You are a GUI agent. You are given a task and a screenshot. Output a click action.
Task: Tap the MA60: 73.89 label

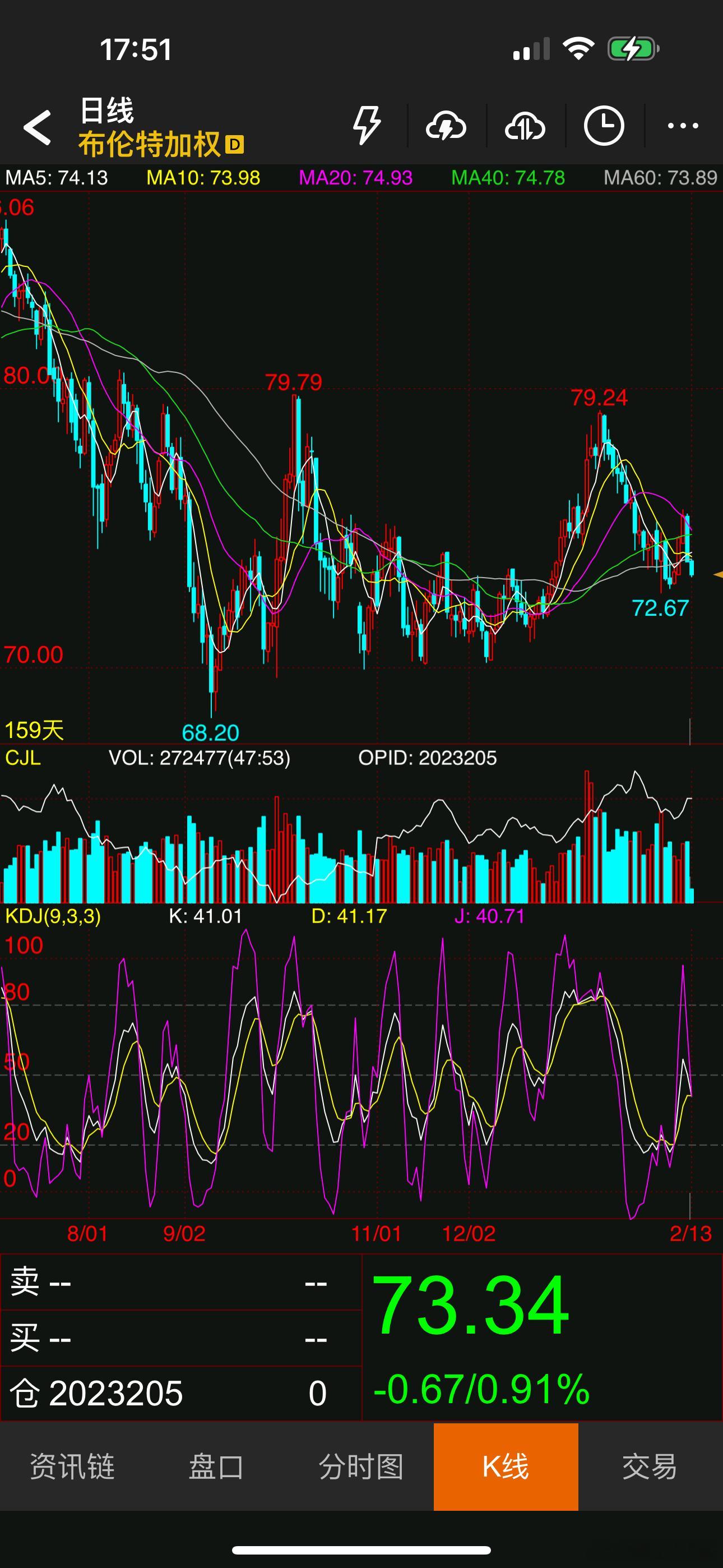click(x=660, y=178)
